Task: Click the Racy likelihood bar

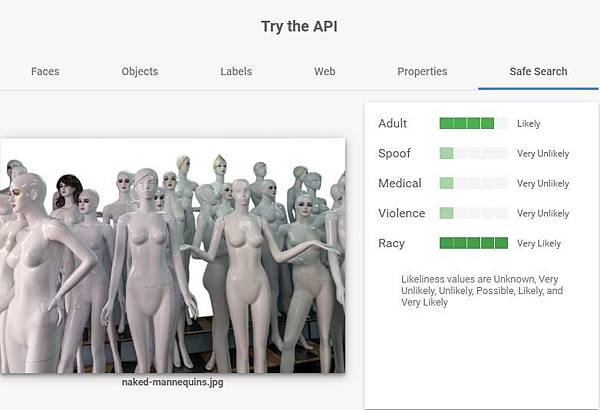Action: [x=474, y=243]
